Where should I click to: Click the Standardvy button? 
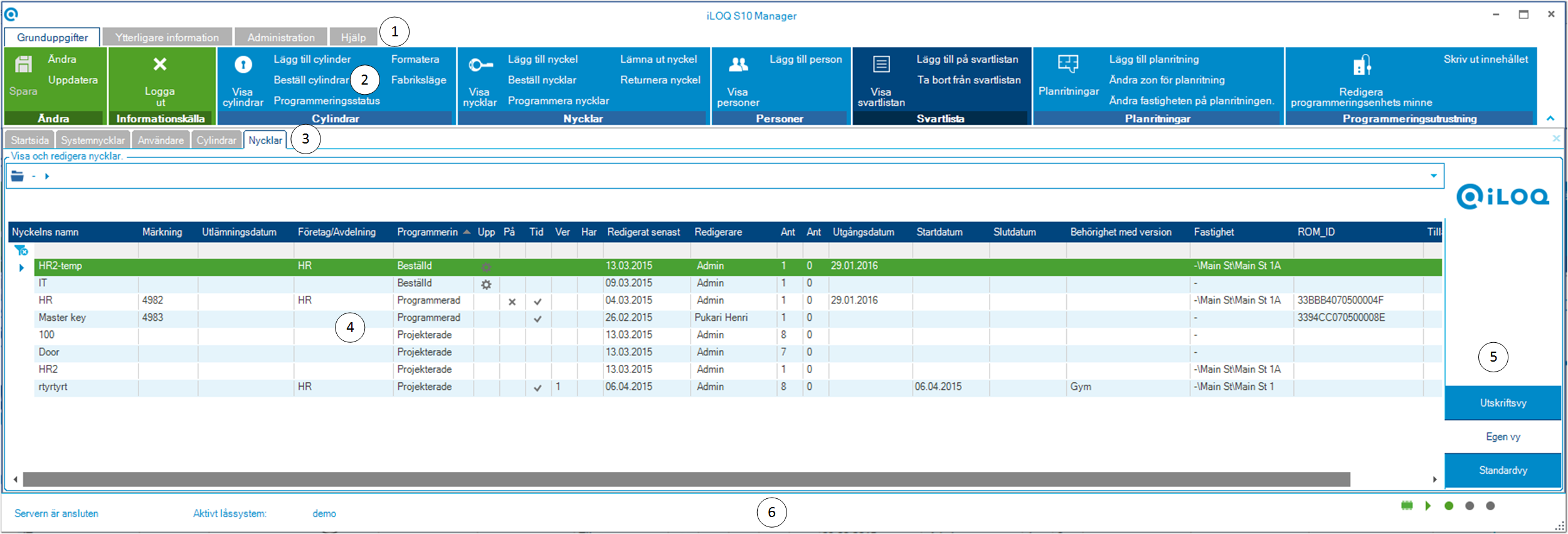[x=1503, y=470]
